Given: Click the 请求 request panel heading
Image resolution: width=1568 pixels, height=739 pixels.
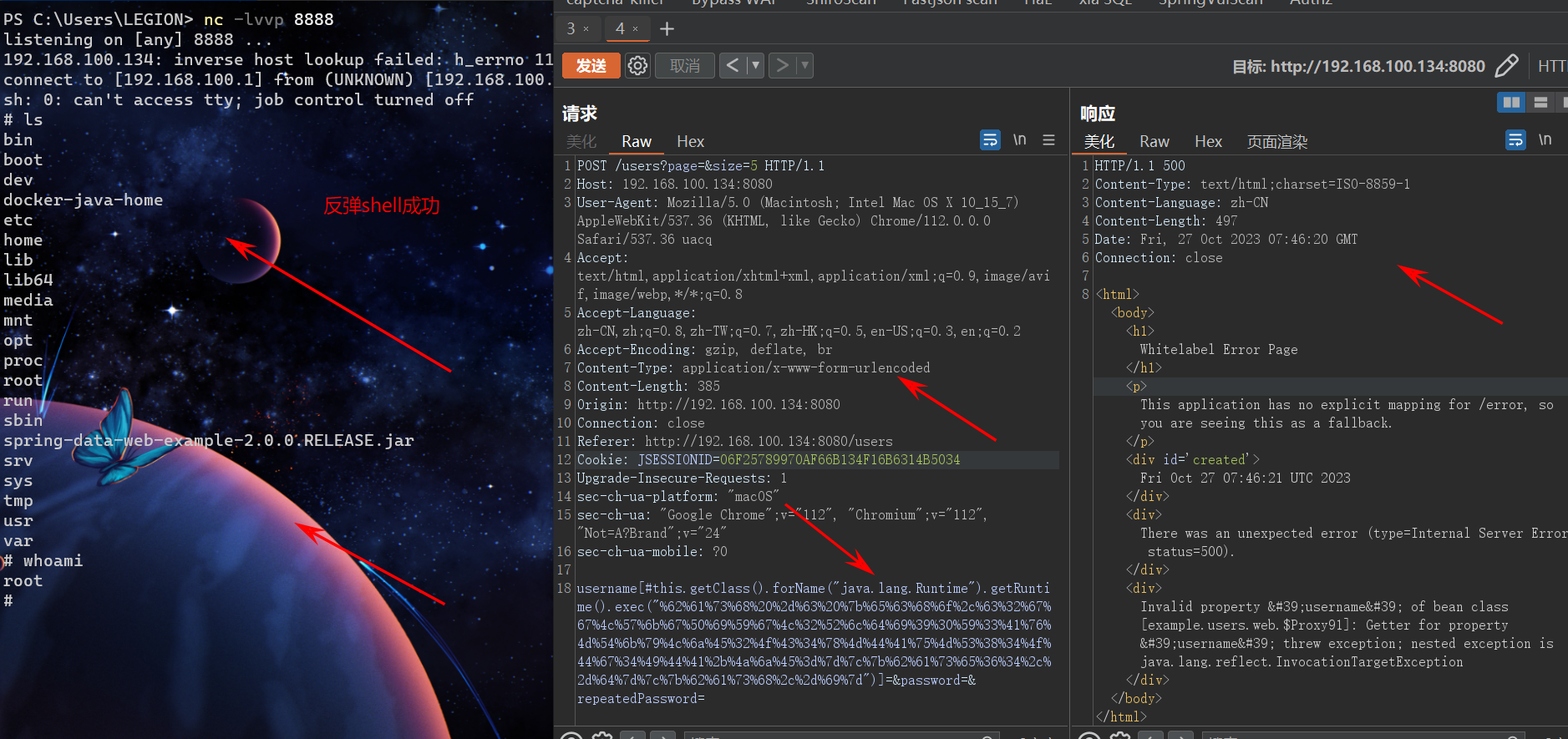Looking at the screenshot, I should click(x=580, y=113).
